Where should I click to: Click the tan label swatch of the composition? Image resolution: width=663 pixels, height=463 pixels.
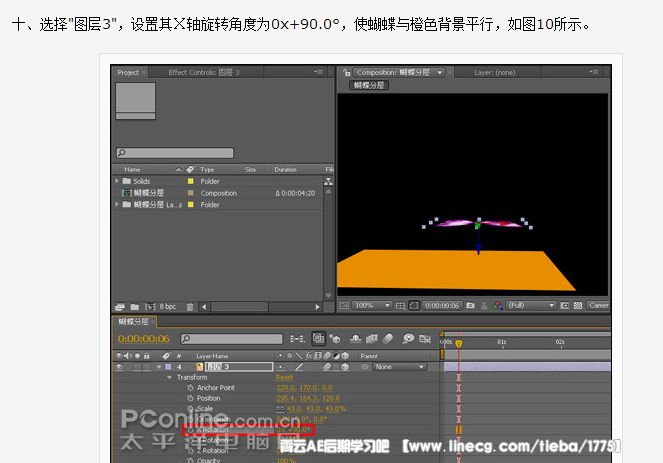[191, 193]
